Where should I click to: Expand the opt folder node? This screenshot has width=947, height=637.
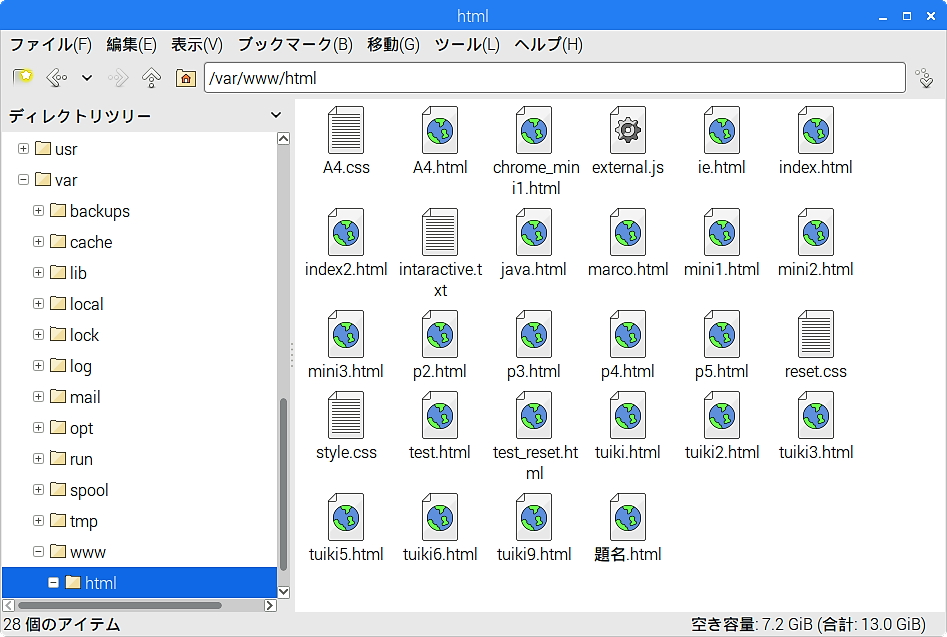point(38,427)
